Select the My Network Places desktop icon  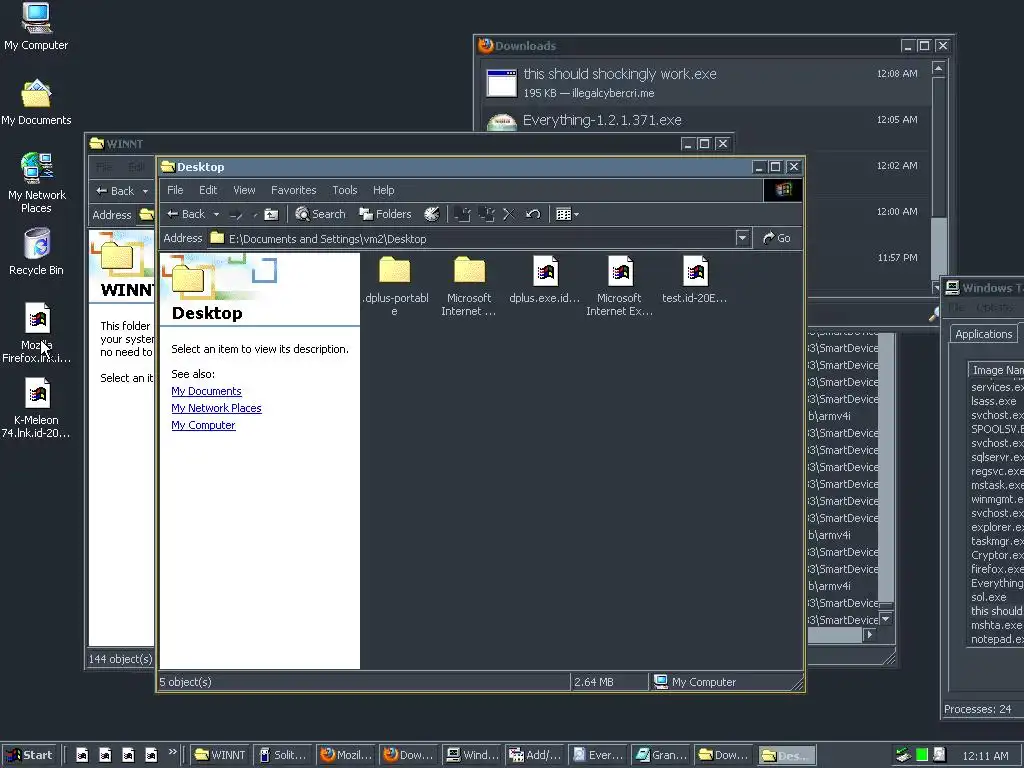(37, 183)
